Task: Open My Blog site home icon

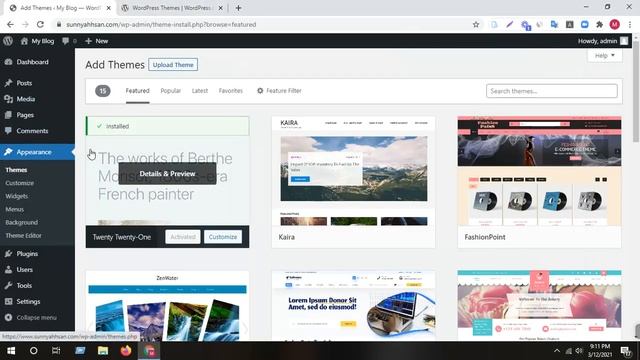Action: [24, 41]
